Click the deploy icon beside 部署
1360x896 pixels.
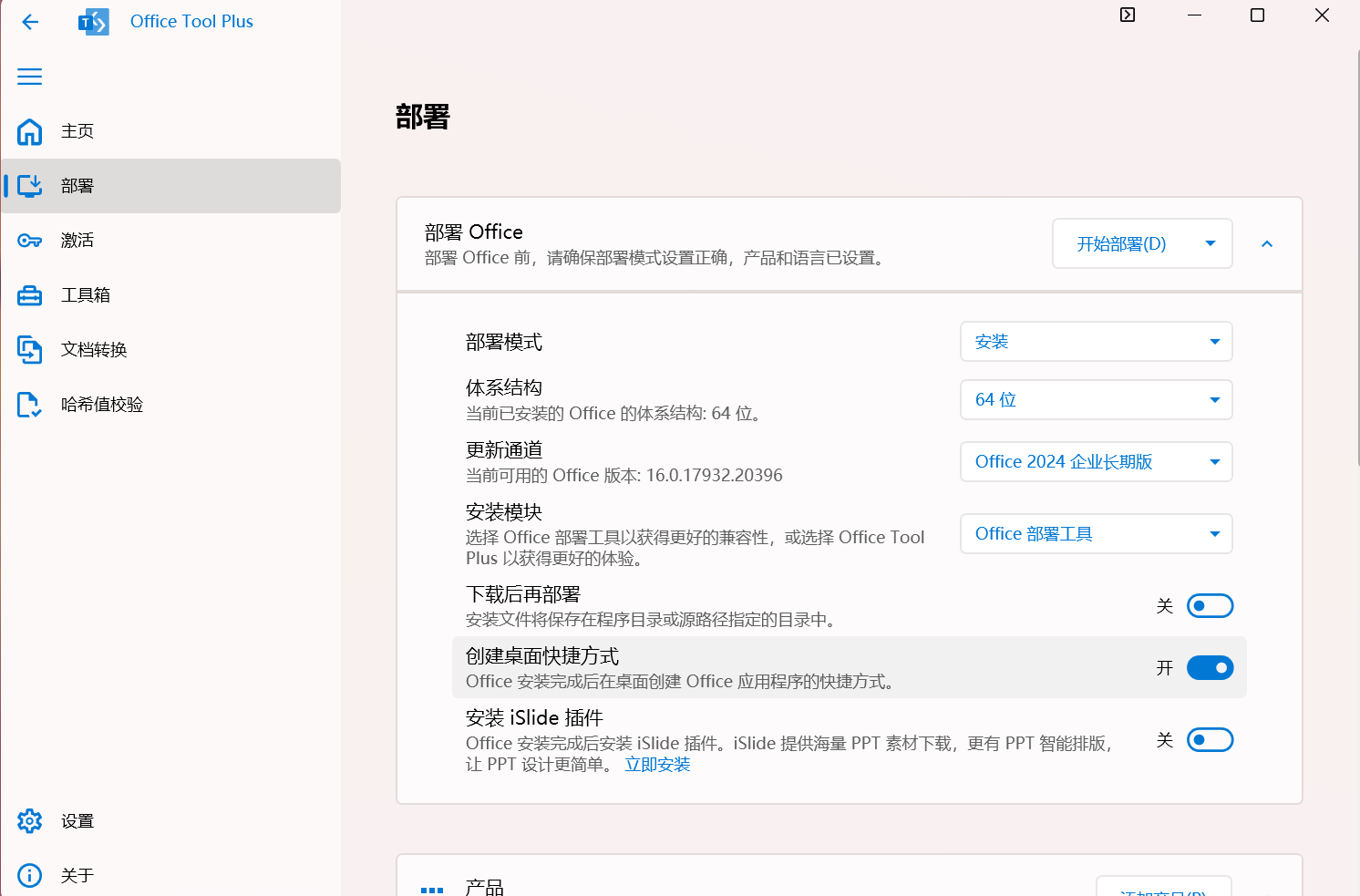30,186
